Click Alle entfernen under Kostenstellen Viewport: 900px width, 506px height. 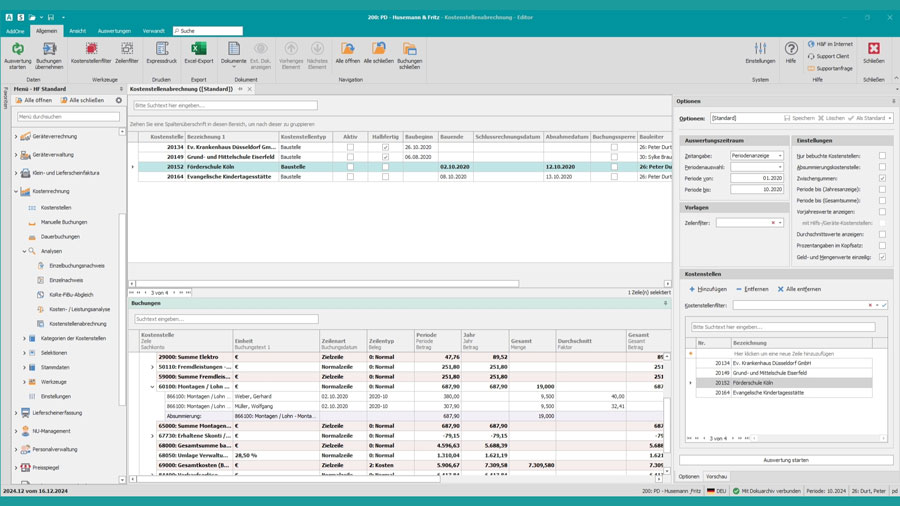(x=799, y=289)
